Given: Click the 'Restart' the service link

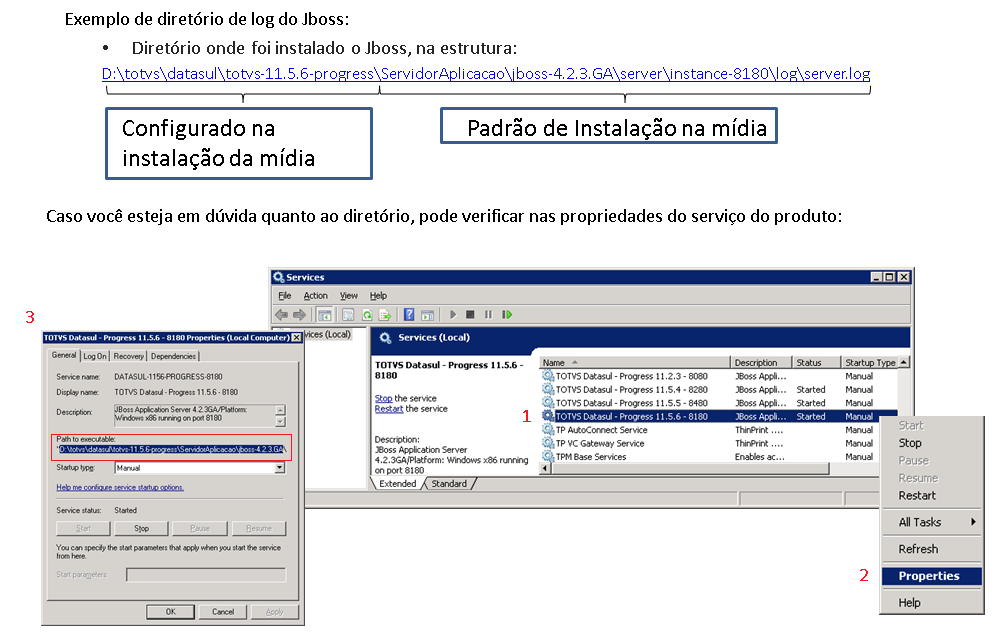Looking at the screenshot, I should pyautogui.click(x=389, y=409).
